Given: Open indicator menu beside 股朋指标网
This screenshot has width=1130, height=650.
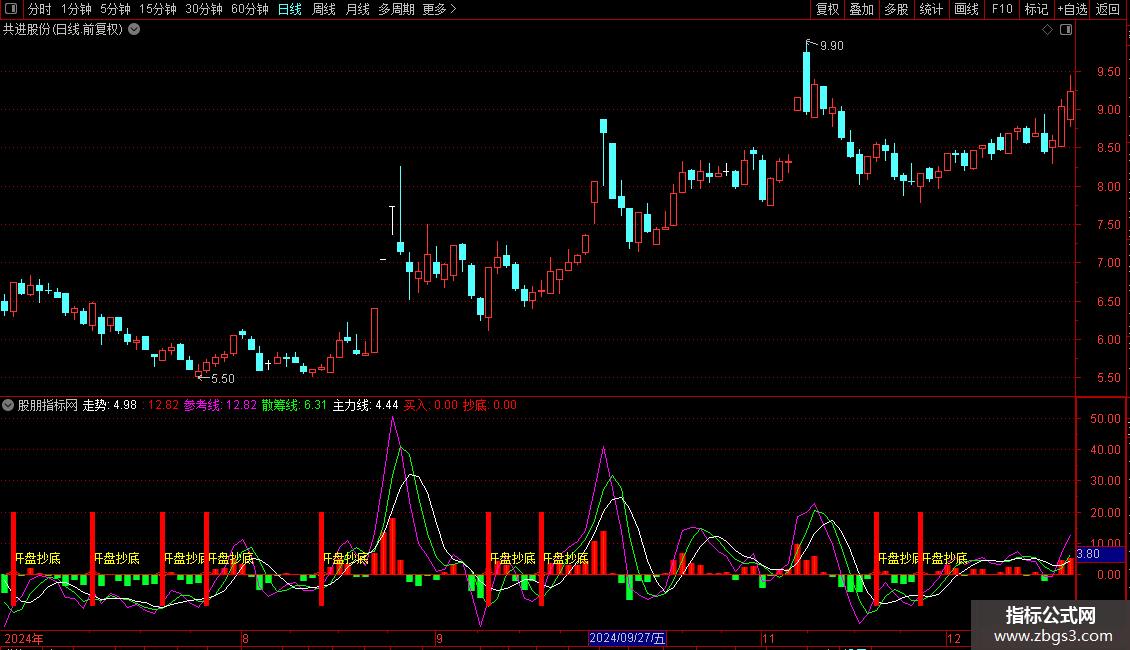Looking at the screenshot, I should click(8, 405).
